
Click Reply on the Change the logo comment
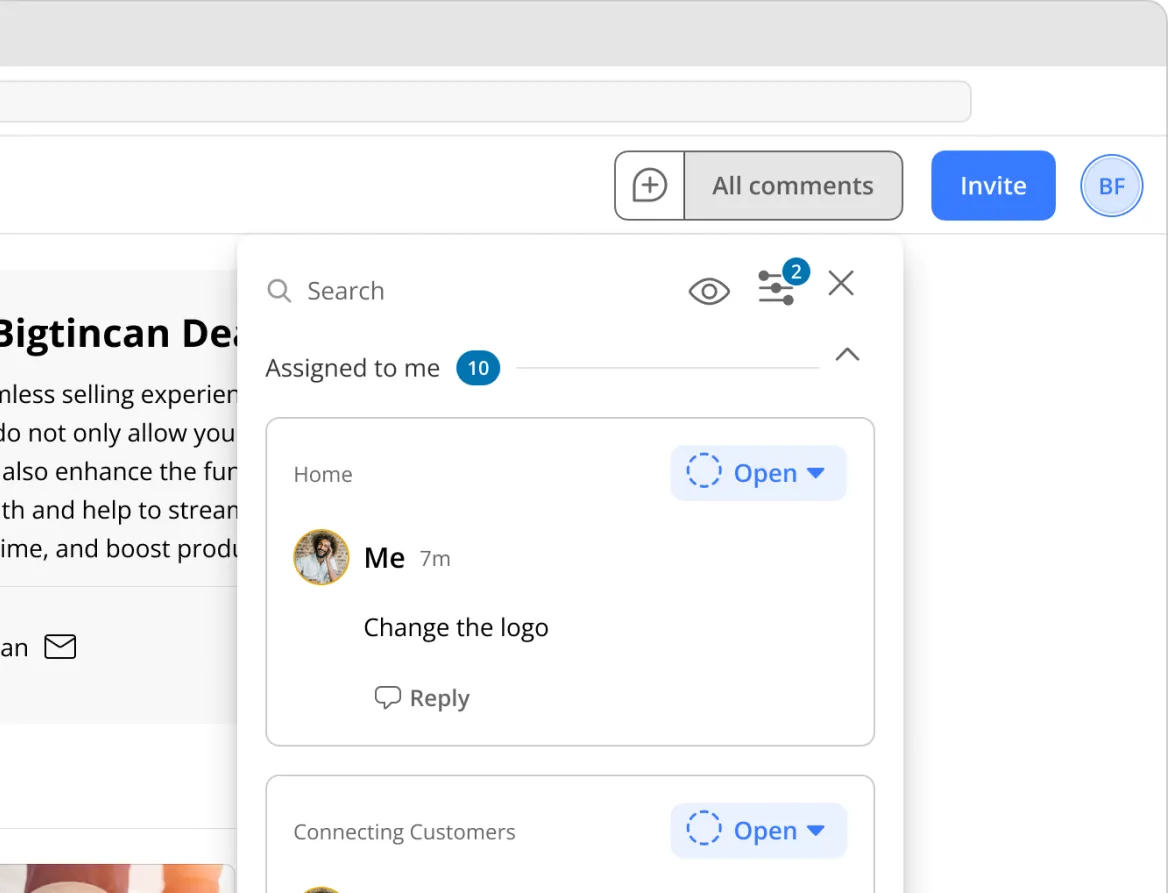[422, 698]
